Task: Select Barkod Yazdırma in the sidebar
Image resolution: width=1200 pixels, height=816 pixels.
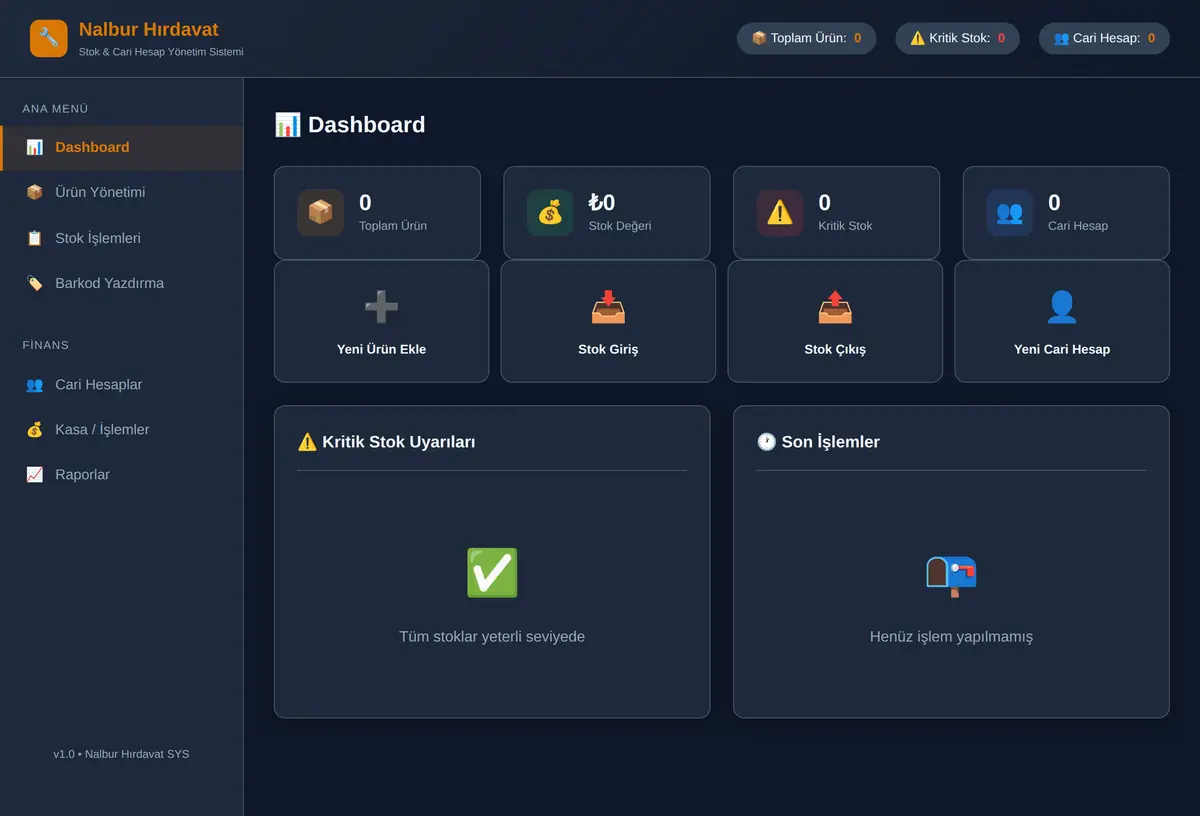Action: click(x=121, y=283)
